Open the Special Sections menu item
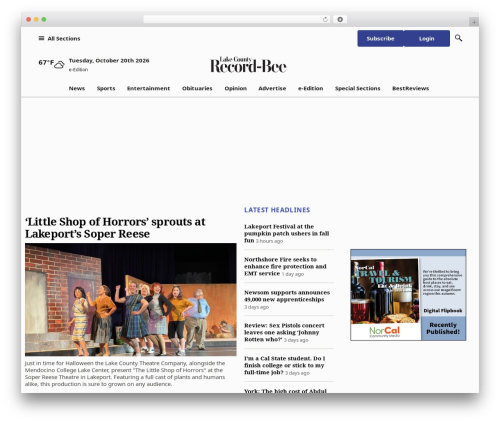 point(357,88)
